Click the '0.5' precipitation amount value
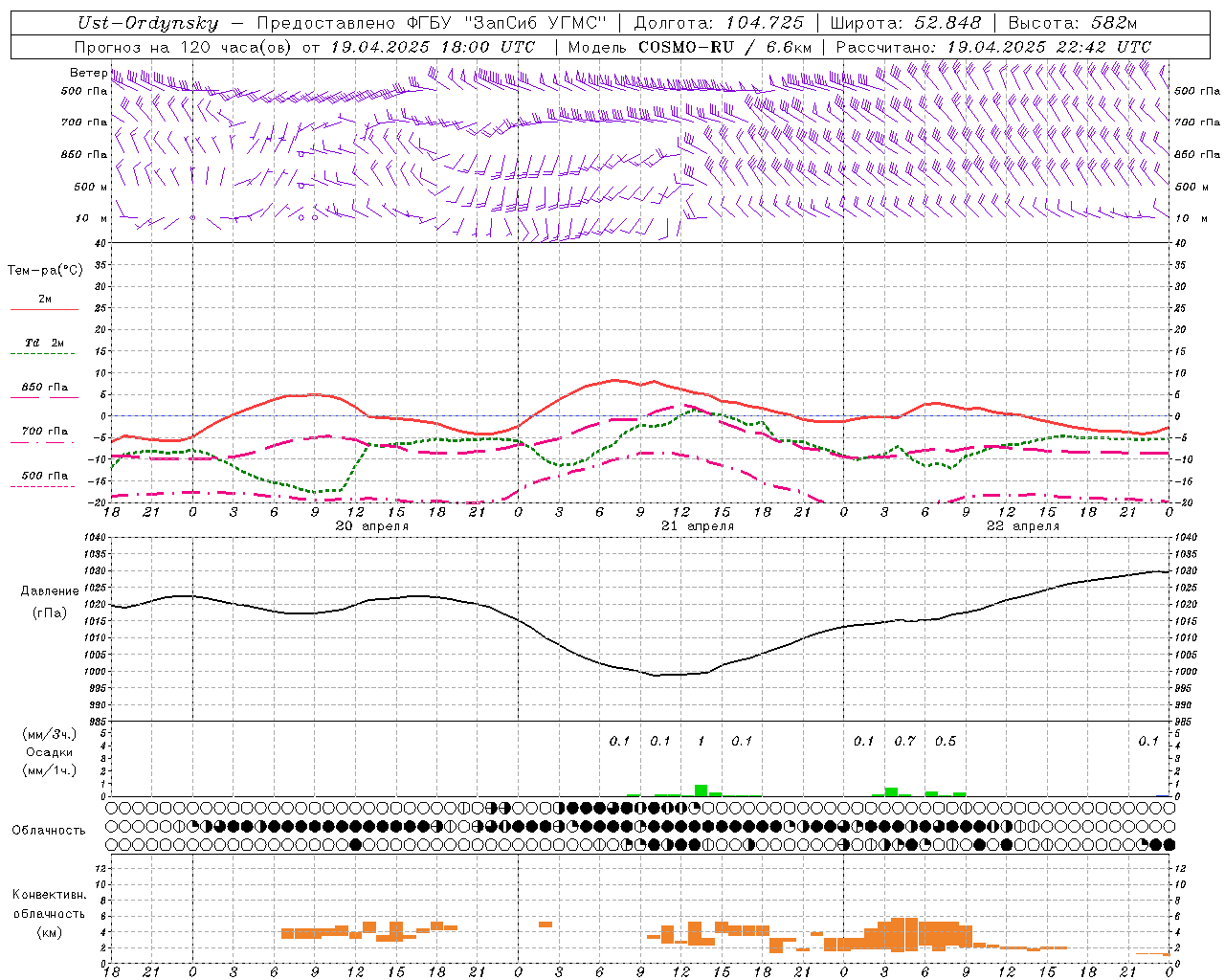The image size is (1225, 980). point(946,741)
